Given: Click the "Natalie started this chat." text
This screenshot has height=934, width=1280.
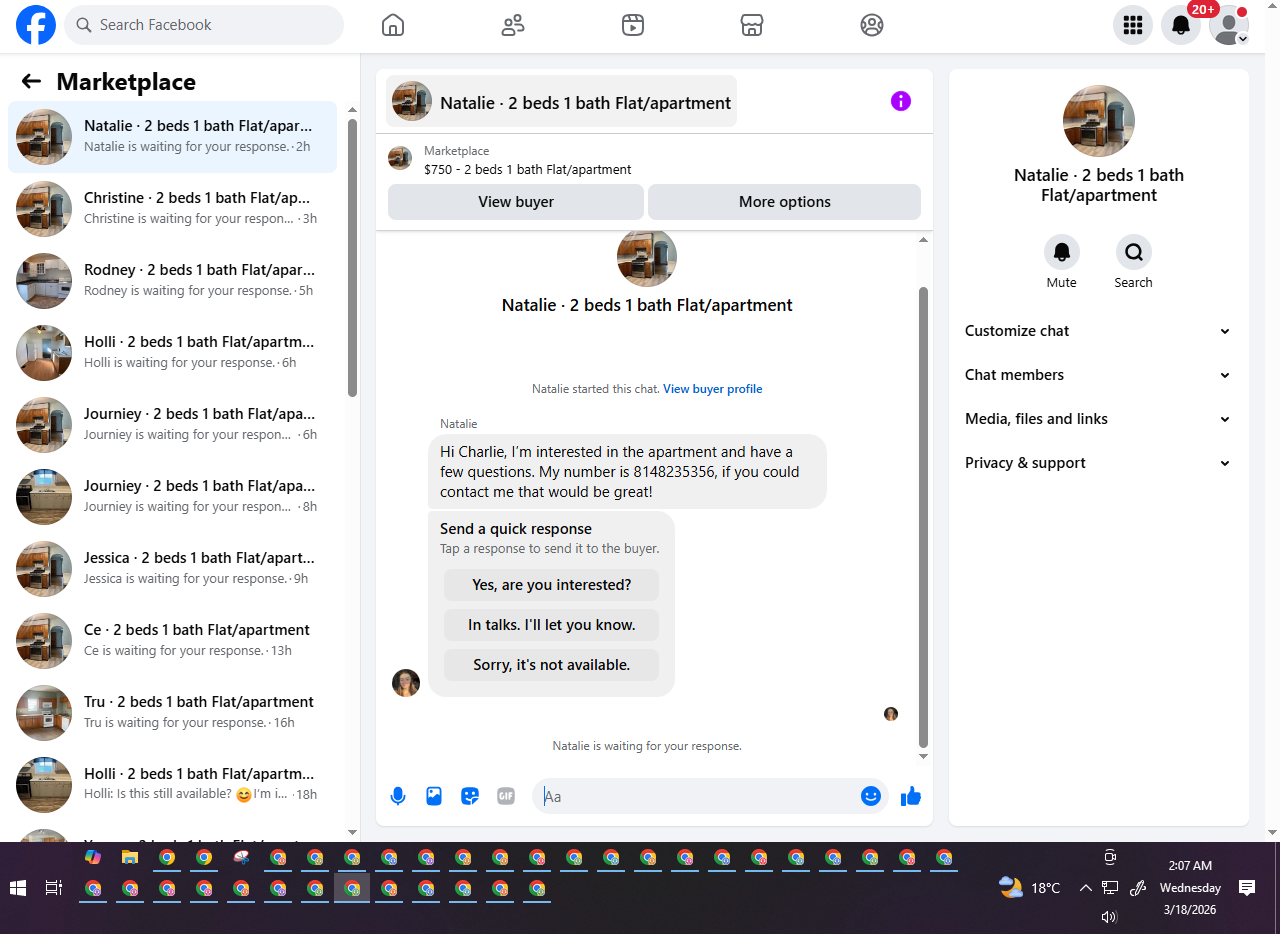Looking at the screenshot, I should [x=595, y=389].
